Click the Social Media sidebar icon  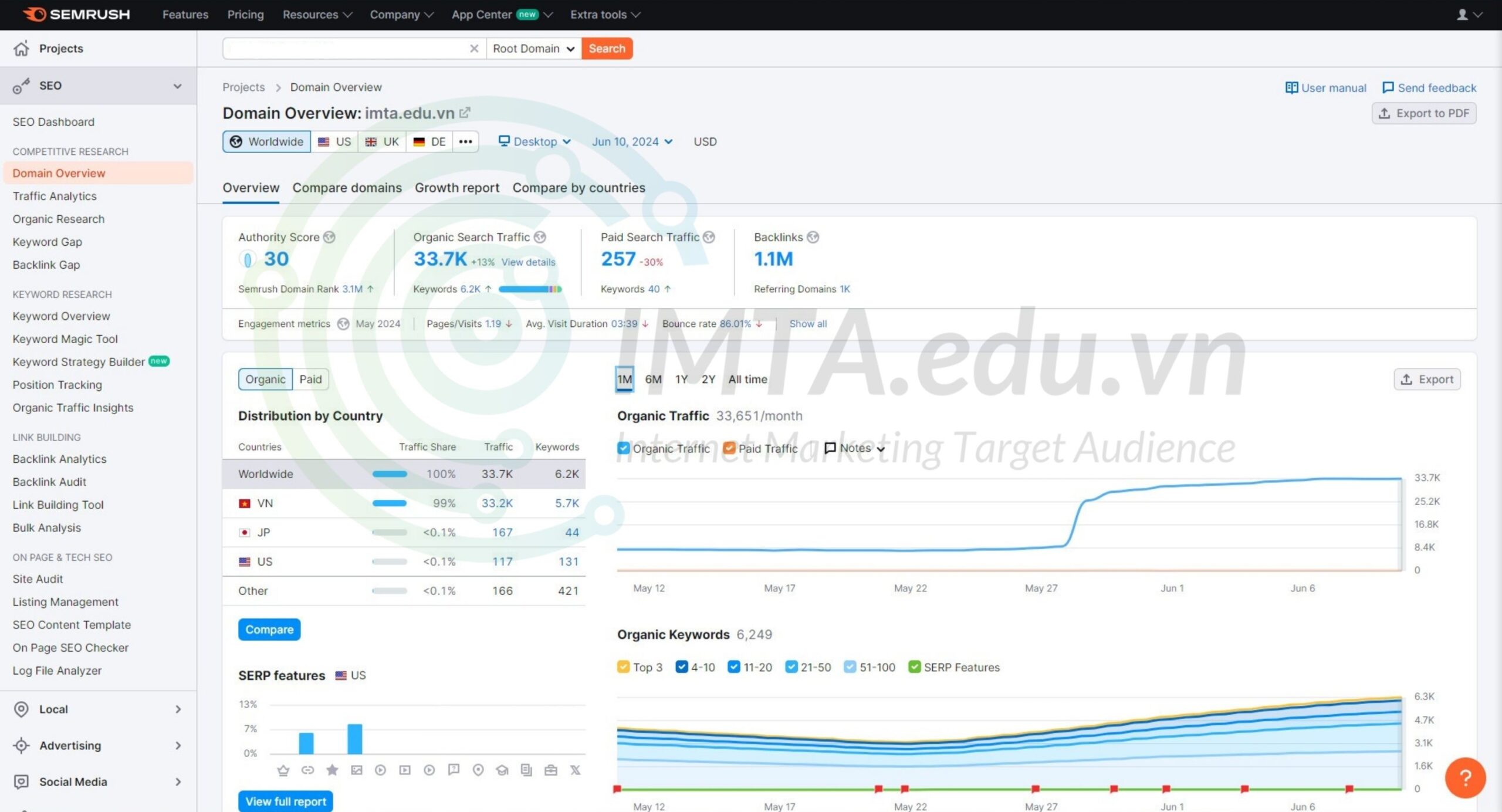(x=21, y=781)
